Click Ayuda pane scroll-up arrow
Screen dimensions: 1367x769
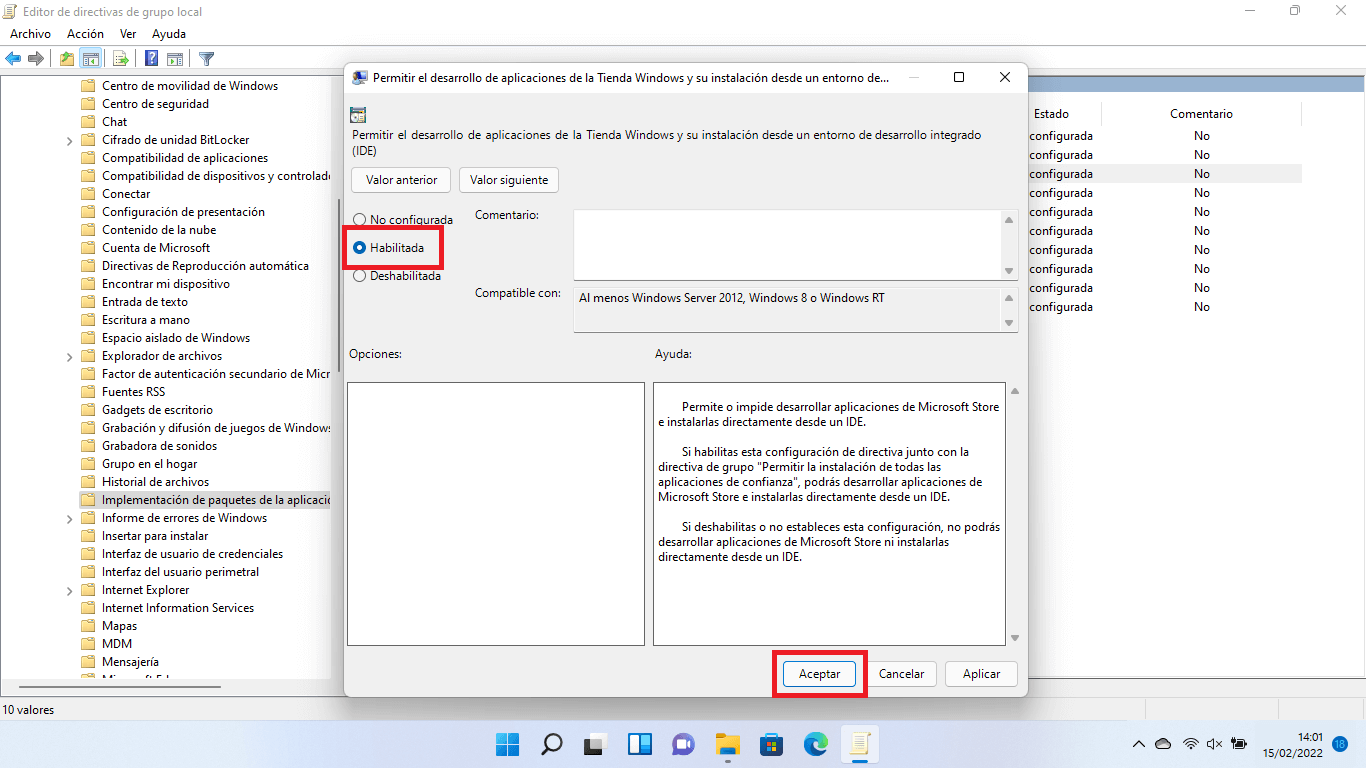click(1015, 391)
